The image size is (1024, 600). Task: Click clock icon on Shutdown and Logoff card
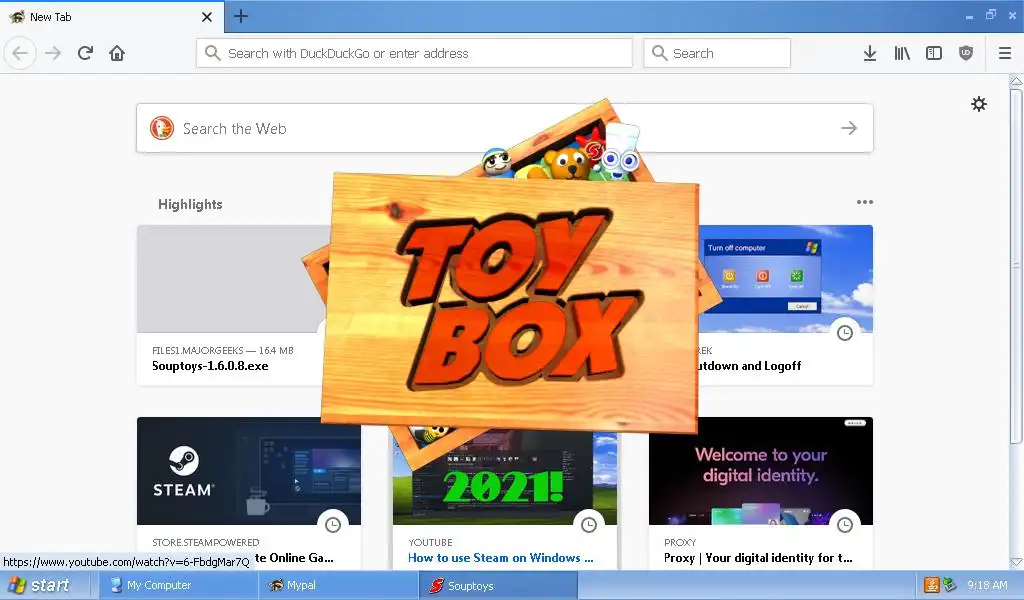(x=845, y=332)
